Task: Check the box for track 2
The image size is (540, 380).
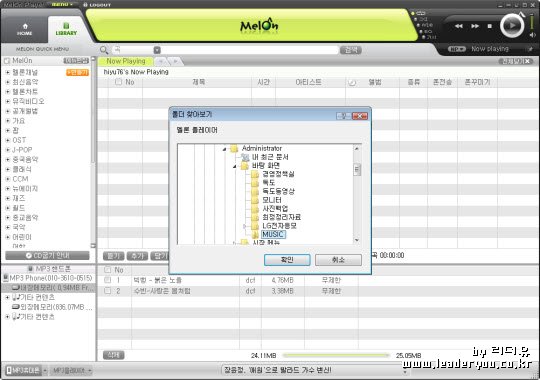Action: tap(107, 291)
